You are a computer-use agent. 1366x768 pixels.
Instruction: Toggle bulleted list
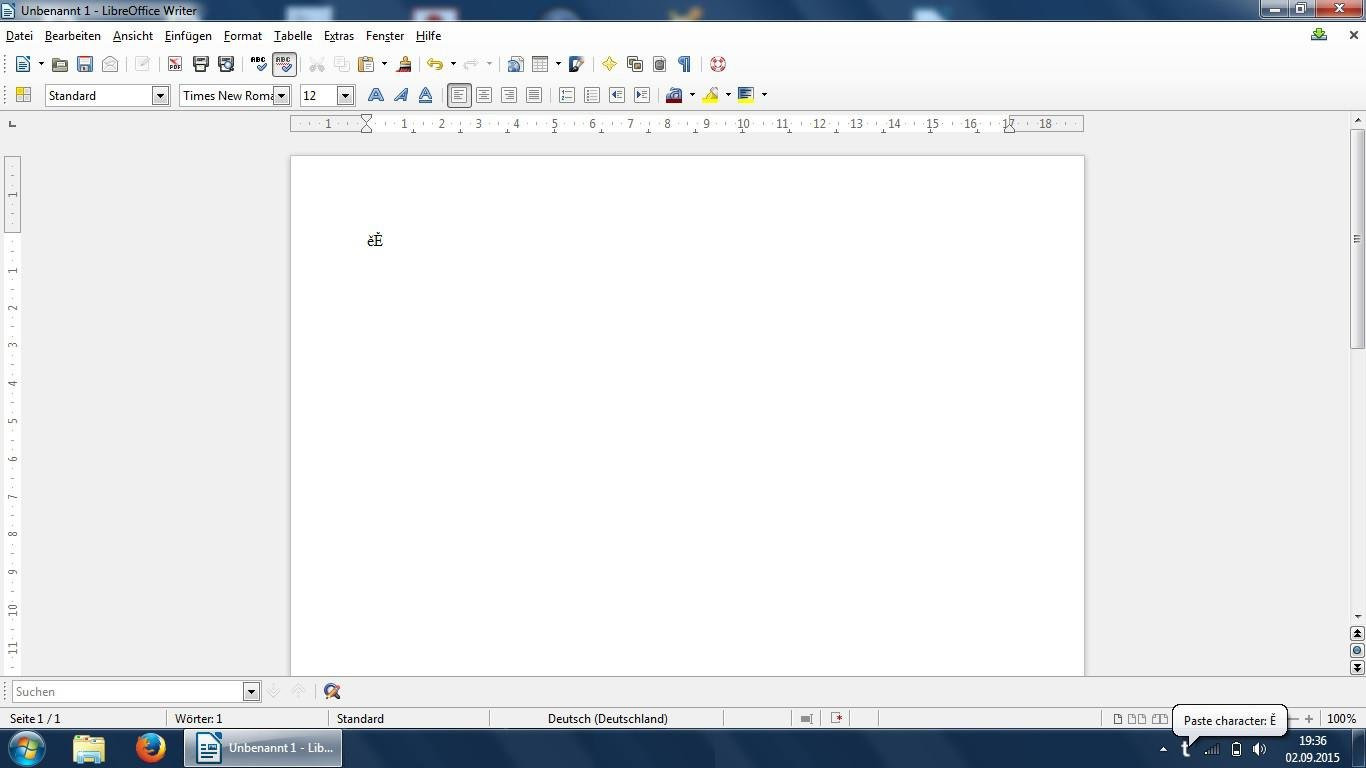[592, 95]
